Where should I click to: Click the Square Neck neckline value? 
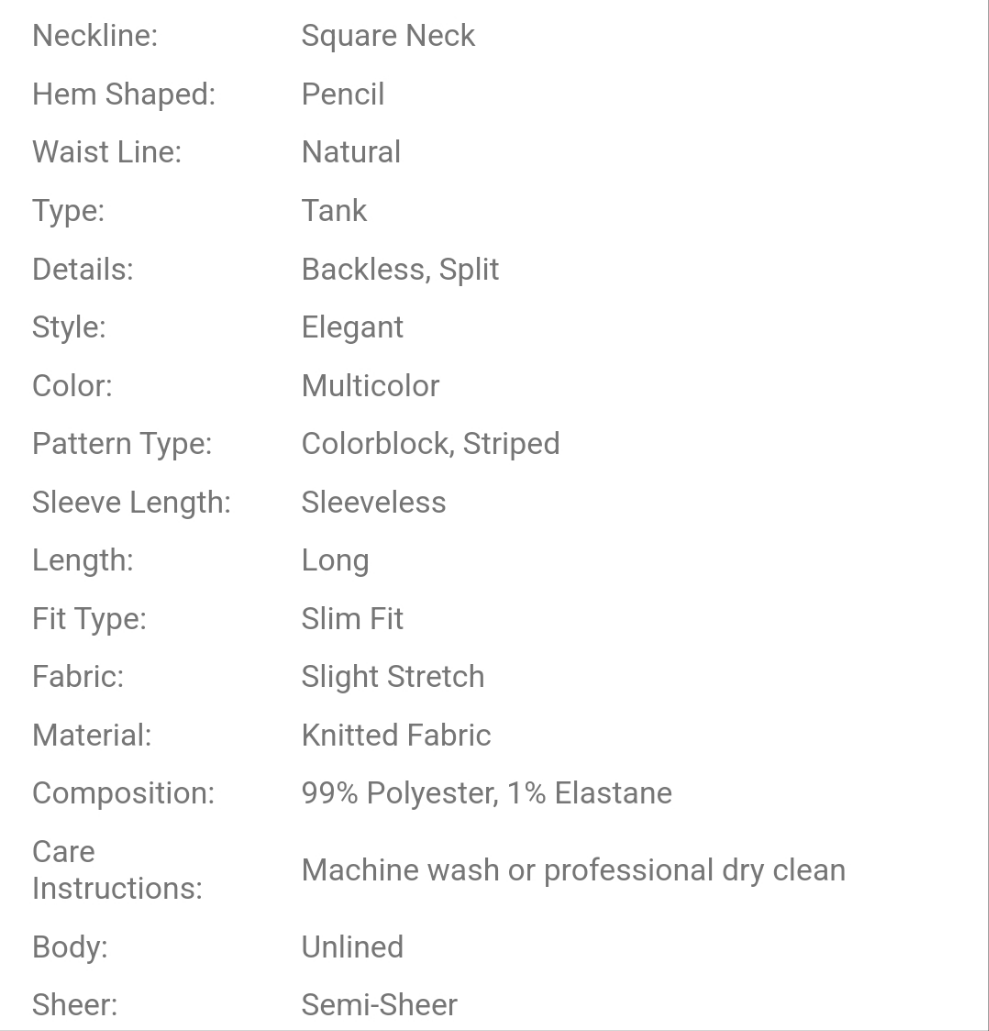(x=388, y=37)
